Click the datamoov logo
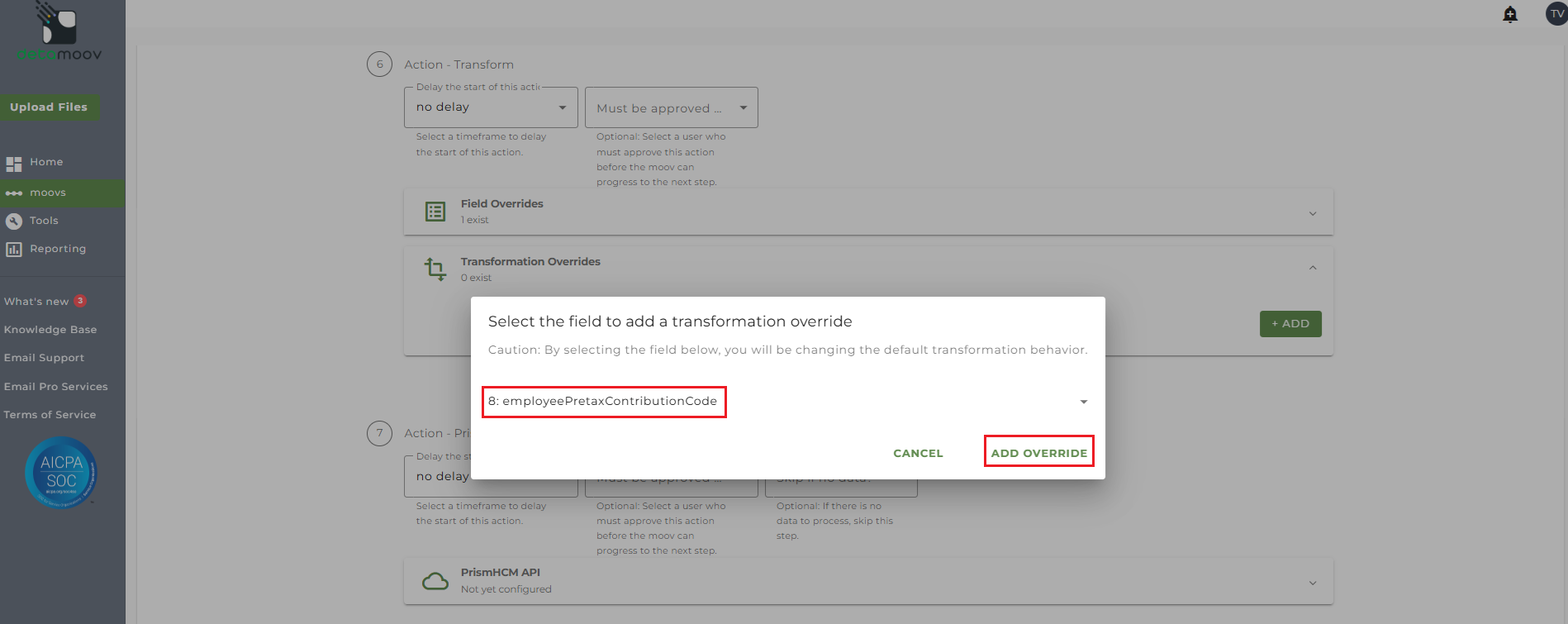Viewport: 1568px width, 624px height. tap(59, 33)
